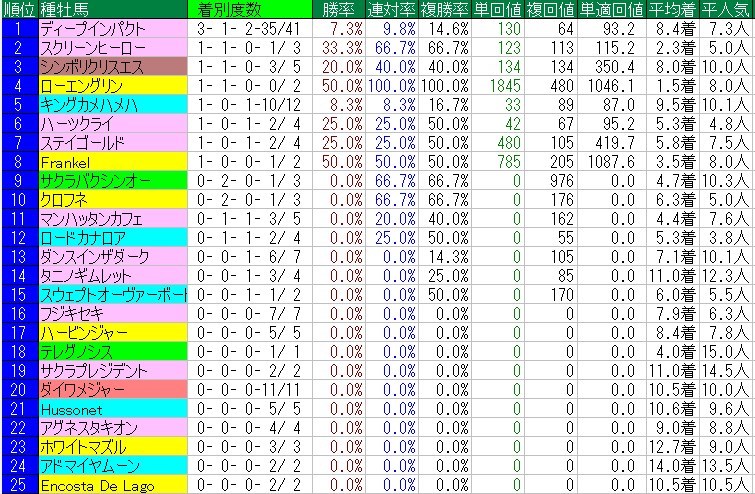Select the 3.8人 popularity for ロードカナロア
The height and width of the screenshot is (494, 755).
pos(727,238)
